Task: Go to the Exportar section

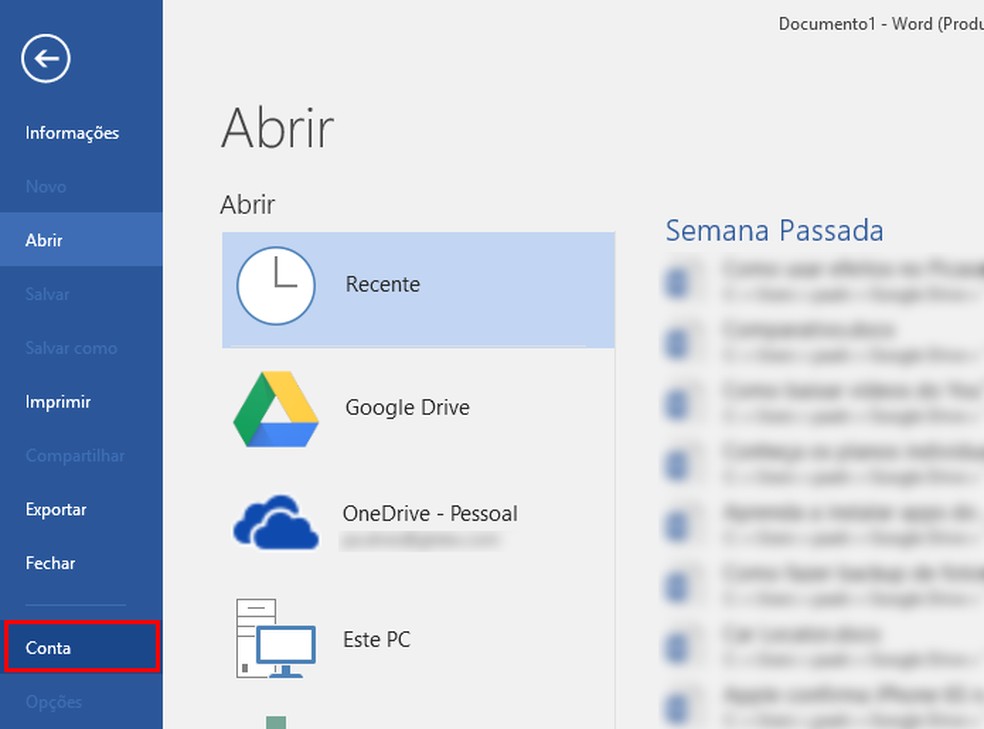Action: 56,509
